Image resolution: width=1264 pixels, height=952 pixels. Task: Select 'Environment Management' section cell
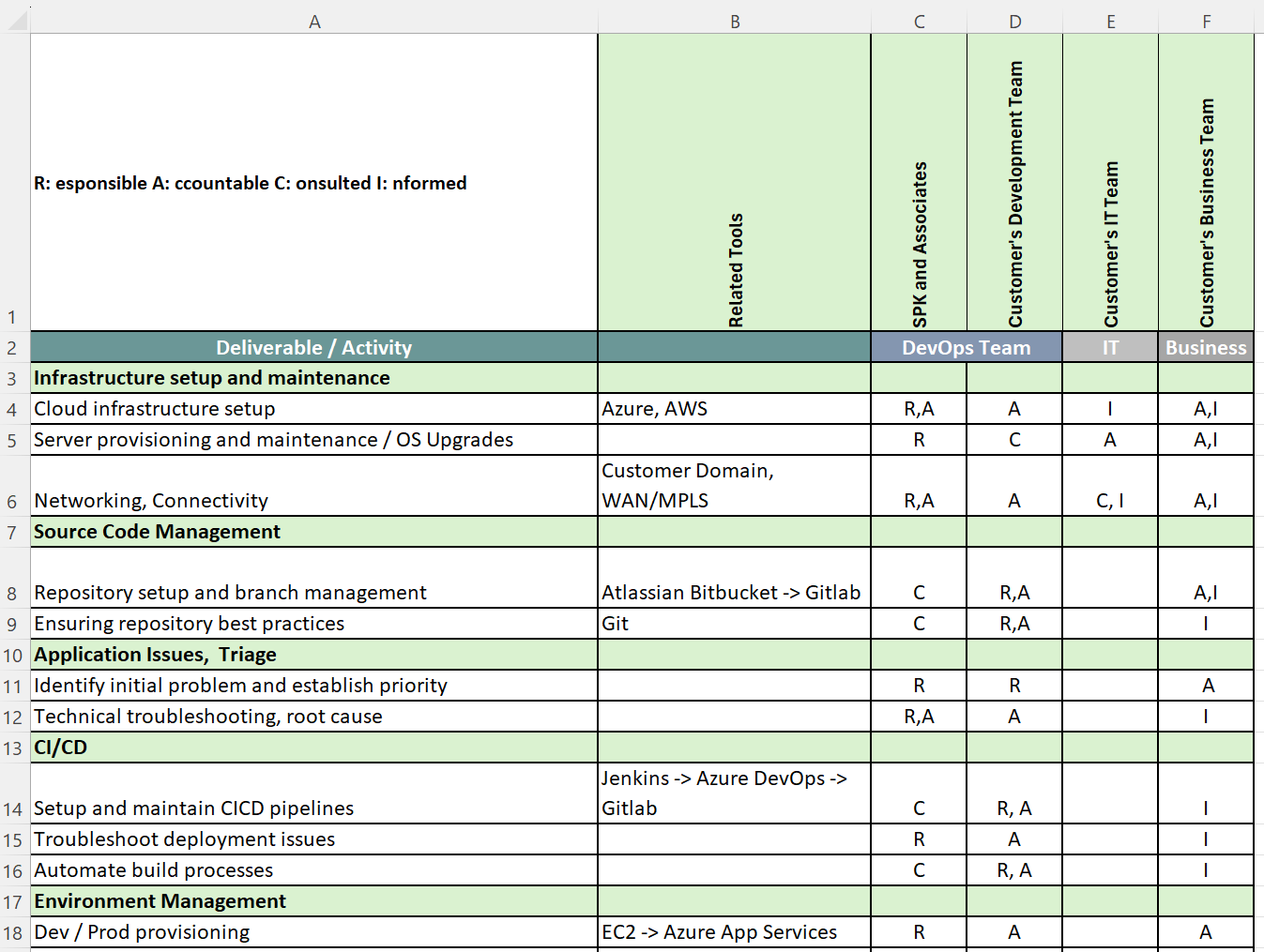(x=314, y=901)
